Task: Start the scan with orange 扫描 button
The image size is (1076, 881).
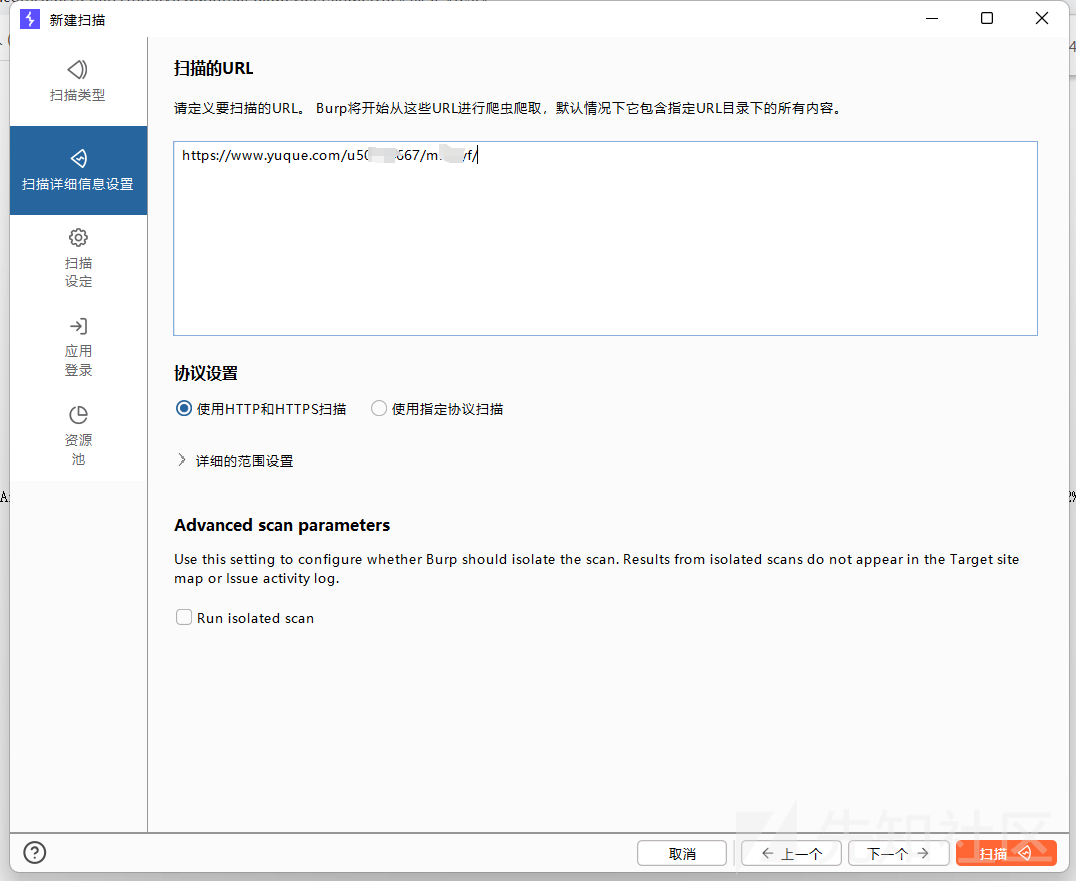Action: click(x=1006, y=854)
